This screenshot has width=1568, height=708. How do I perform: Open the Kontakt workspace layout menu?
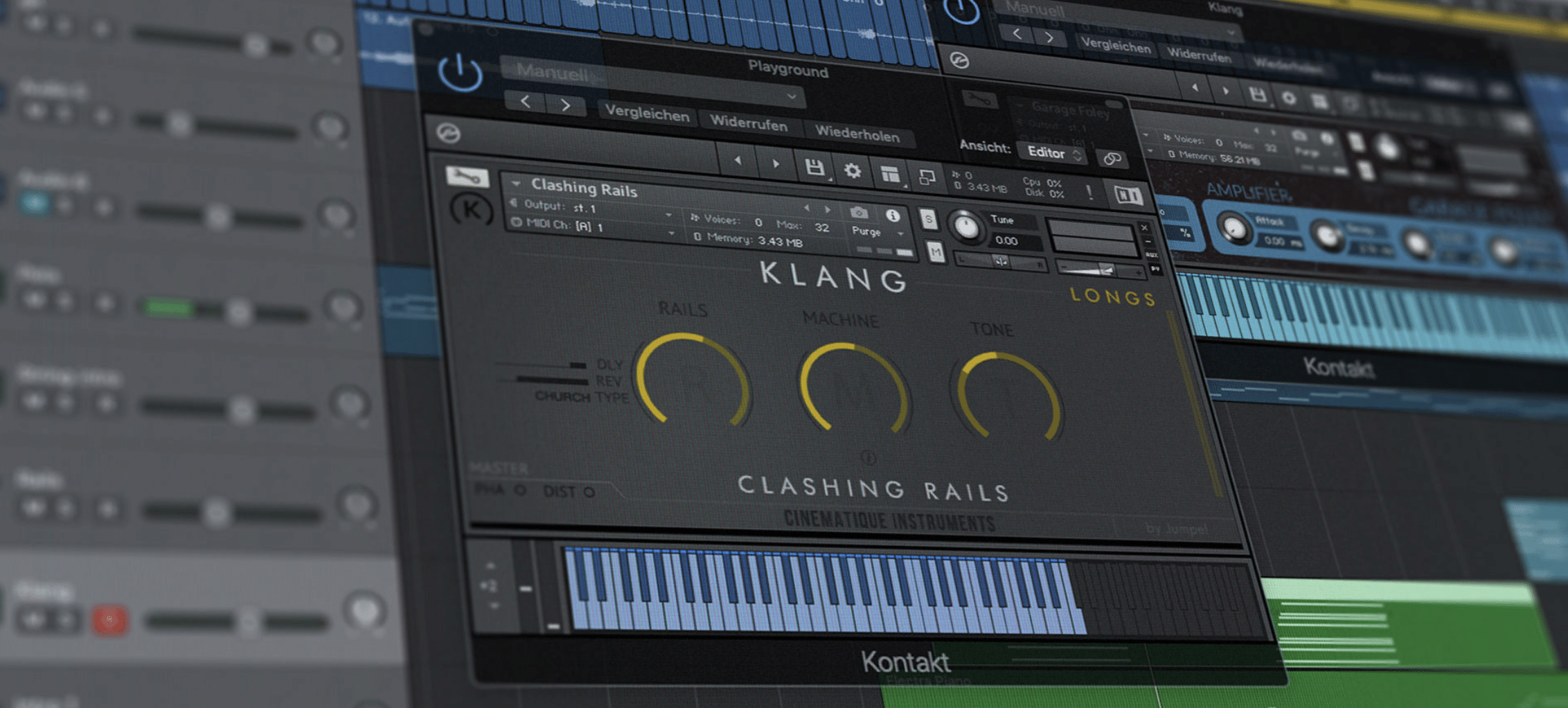point(890,174)
